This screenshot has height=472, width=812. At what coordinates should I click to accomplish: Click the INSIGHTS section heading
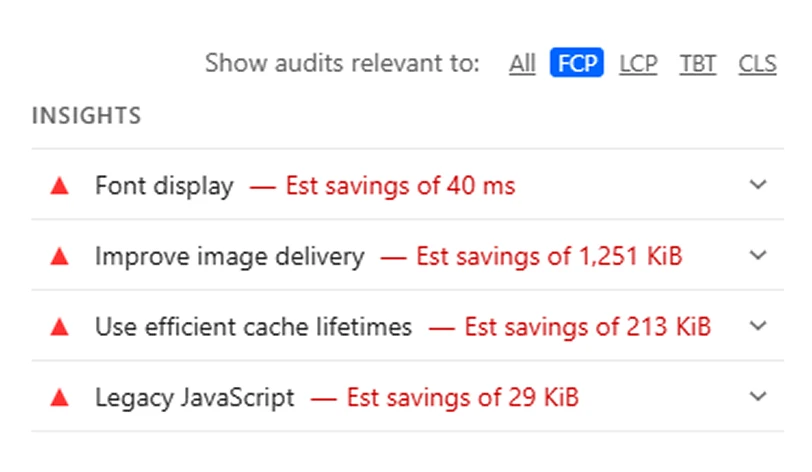coord(86,116)
